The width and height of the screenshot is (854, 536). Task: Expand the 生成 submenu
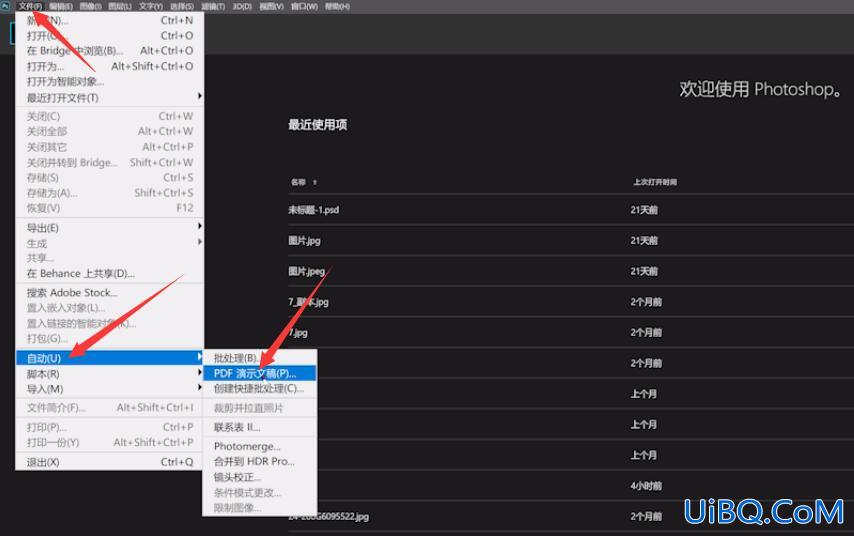tap(109, 243)
